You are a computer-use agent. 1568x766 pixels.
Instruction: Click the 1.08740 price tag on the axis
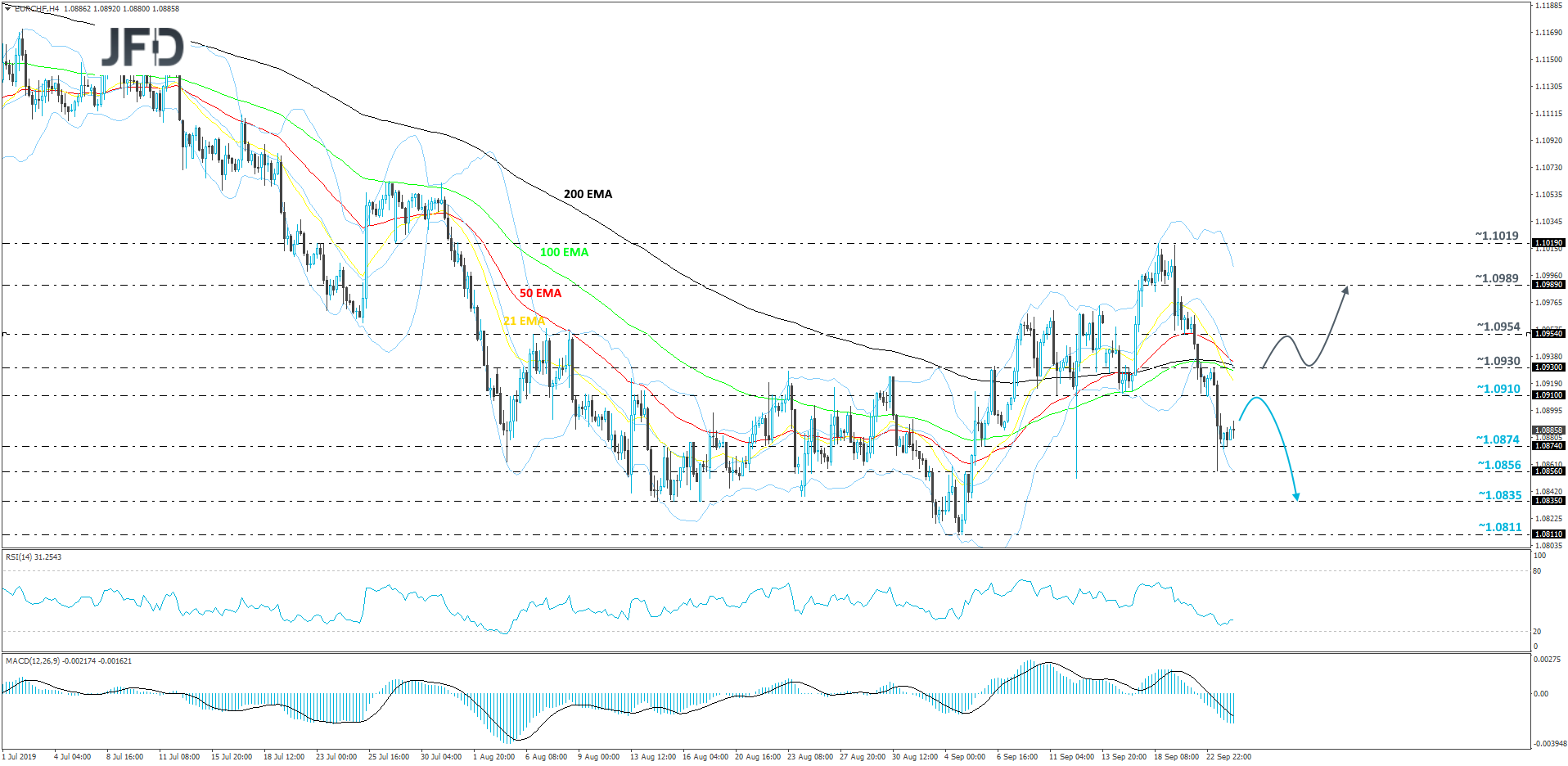(x=1548, y=446)
